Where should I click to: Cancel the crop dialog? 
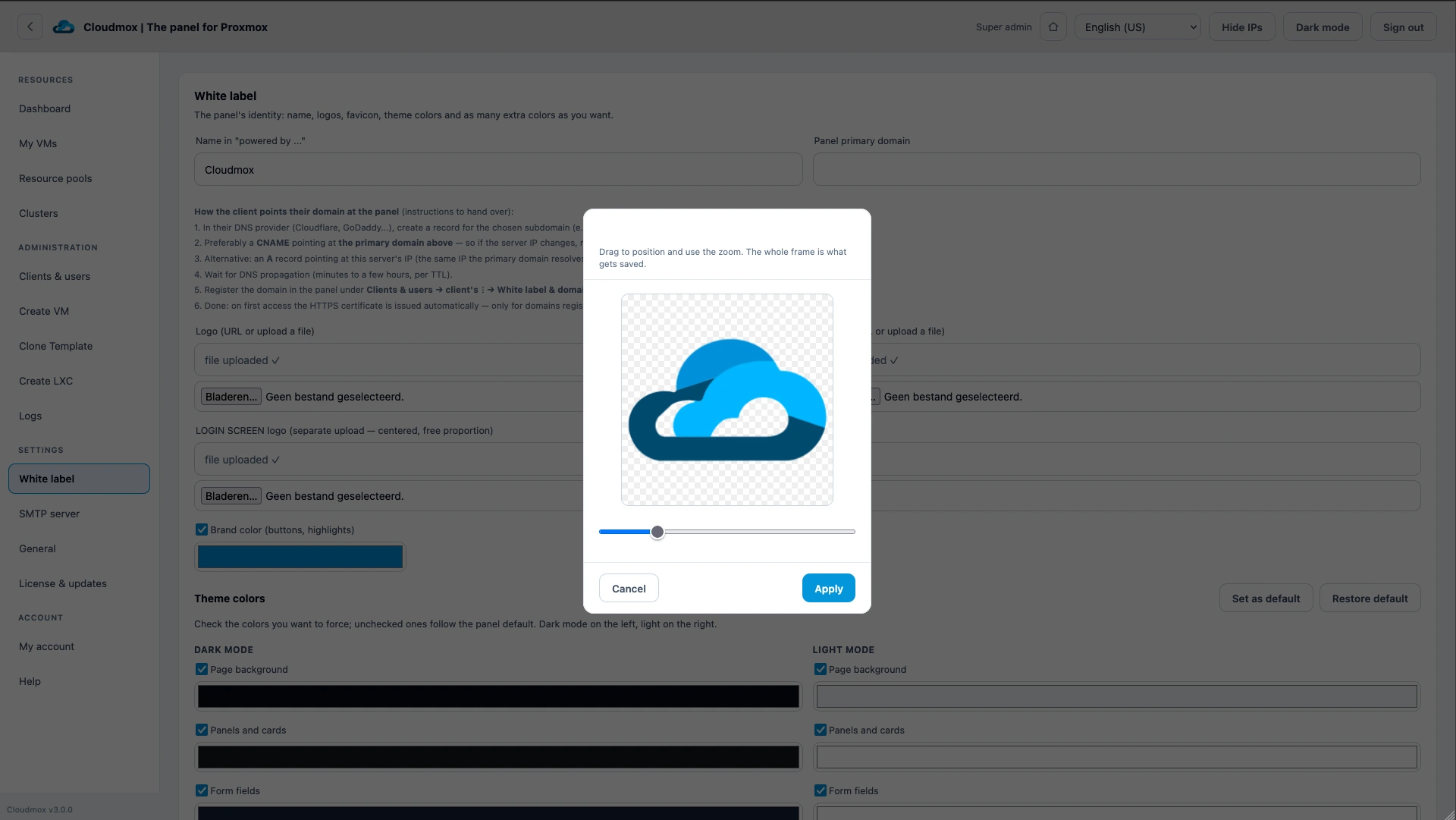pos(629,588)
